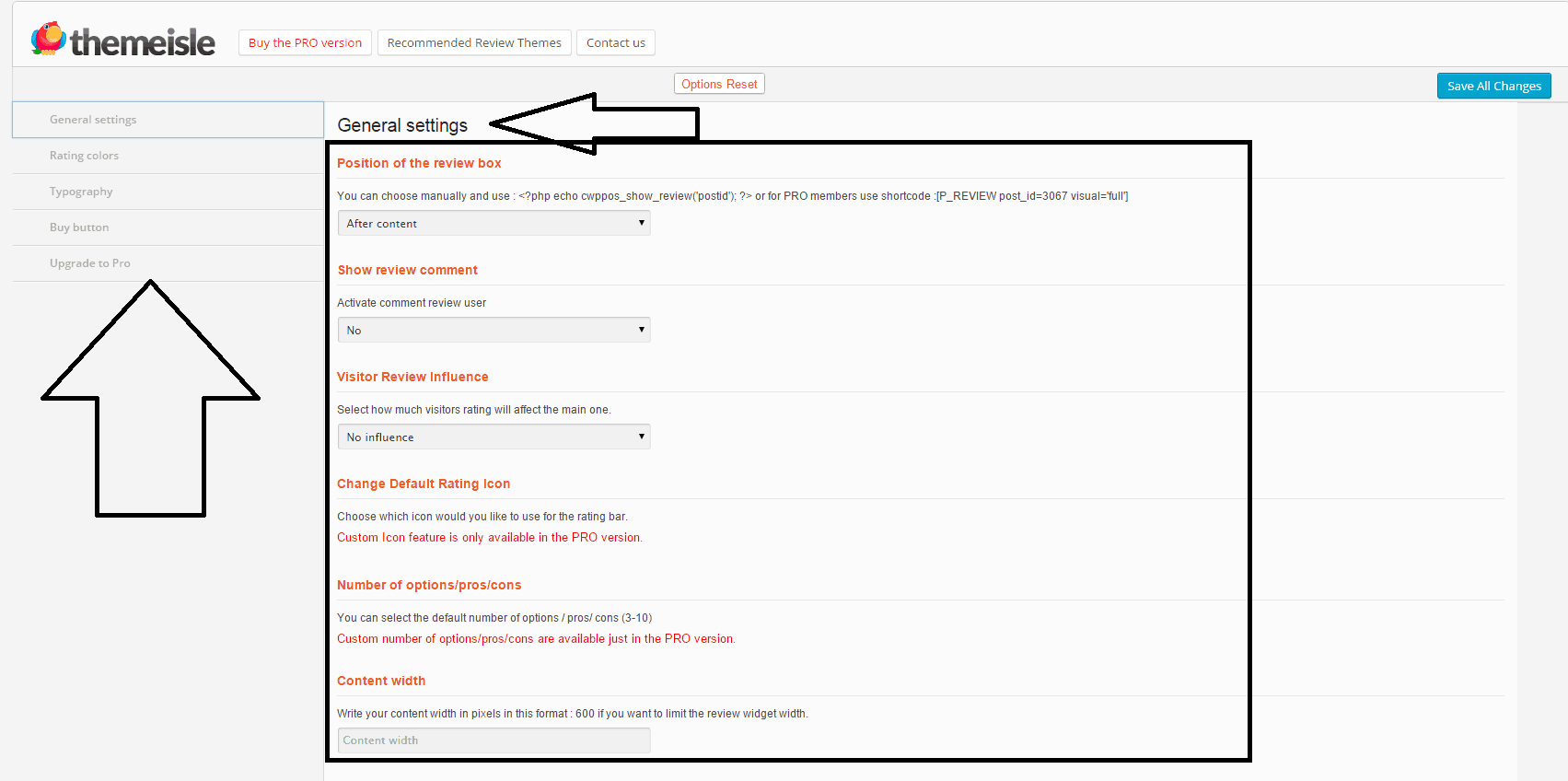
Task: Select the General settings tab
Action: (x=168, y=120)
